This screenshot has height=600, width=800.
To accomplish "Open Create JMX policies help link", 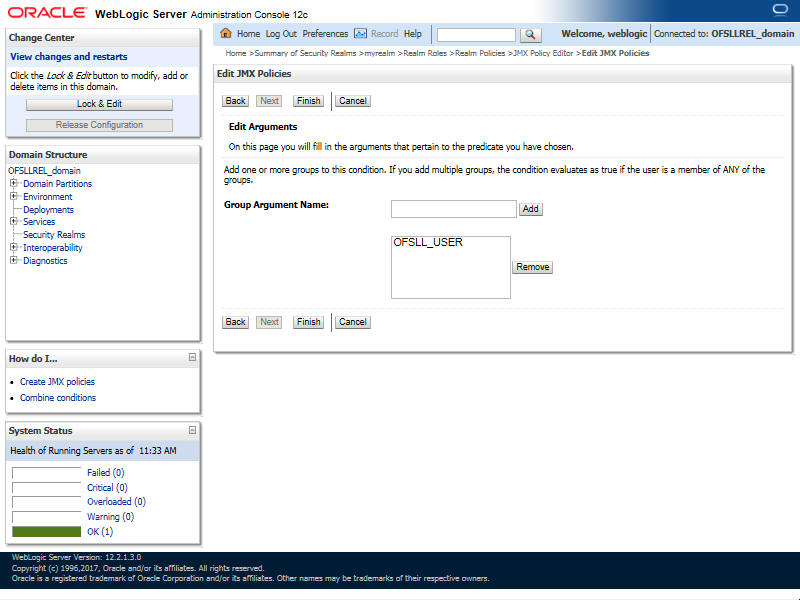I will pyautogui.click(x=57, y=382).
